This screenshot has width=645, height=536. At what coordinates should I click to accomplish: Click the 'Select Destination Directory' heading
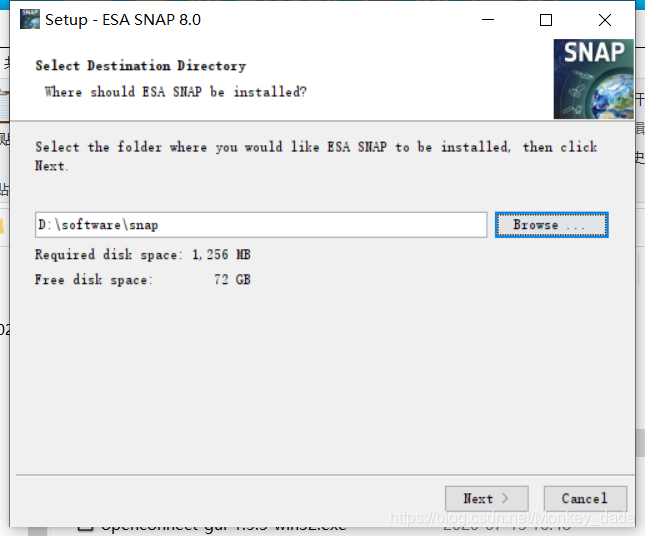pyautogui.click(x=141, y=66)
